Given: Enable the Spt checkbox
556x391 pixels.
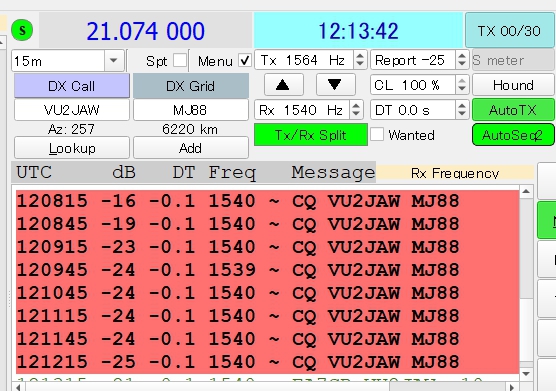Looking at the screenshot, I should (x=180, y=60).
